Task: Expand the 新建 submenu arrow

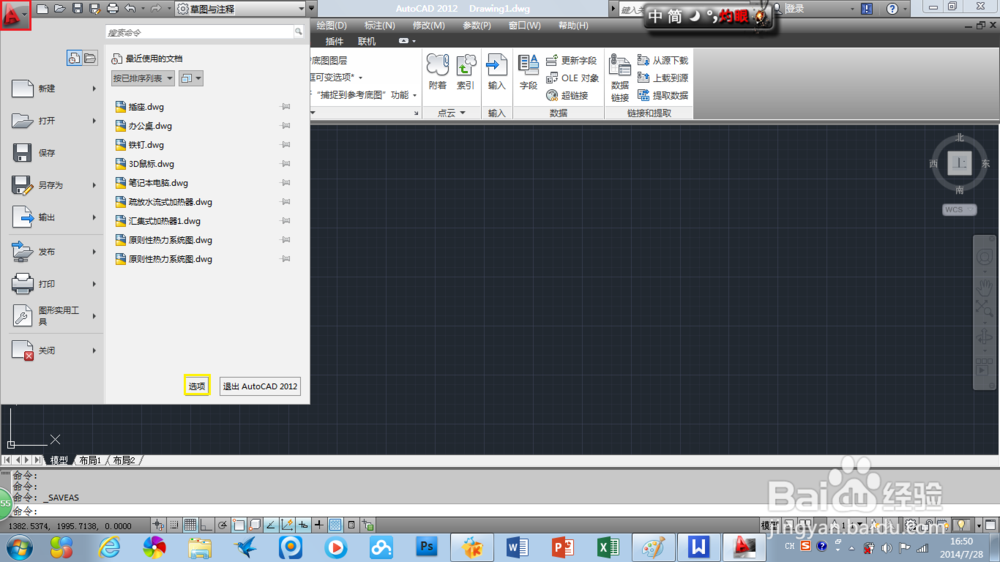Action: (94, 89)
